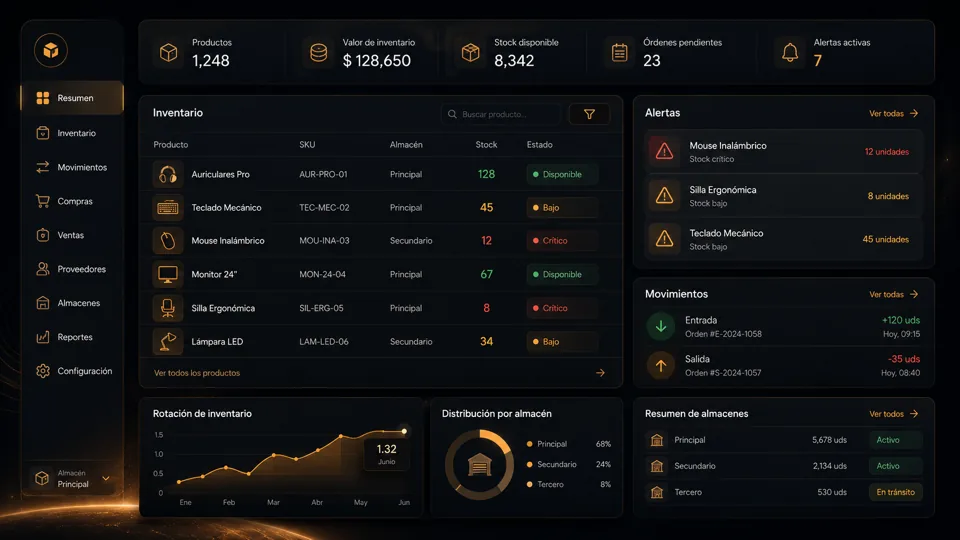Click the Silla Ergonómica chair icon

168,308
